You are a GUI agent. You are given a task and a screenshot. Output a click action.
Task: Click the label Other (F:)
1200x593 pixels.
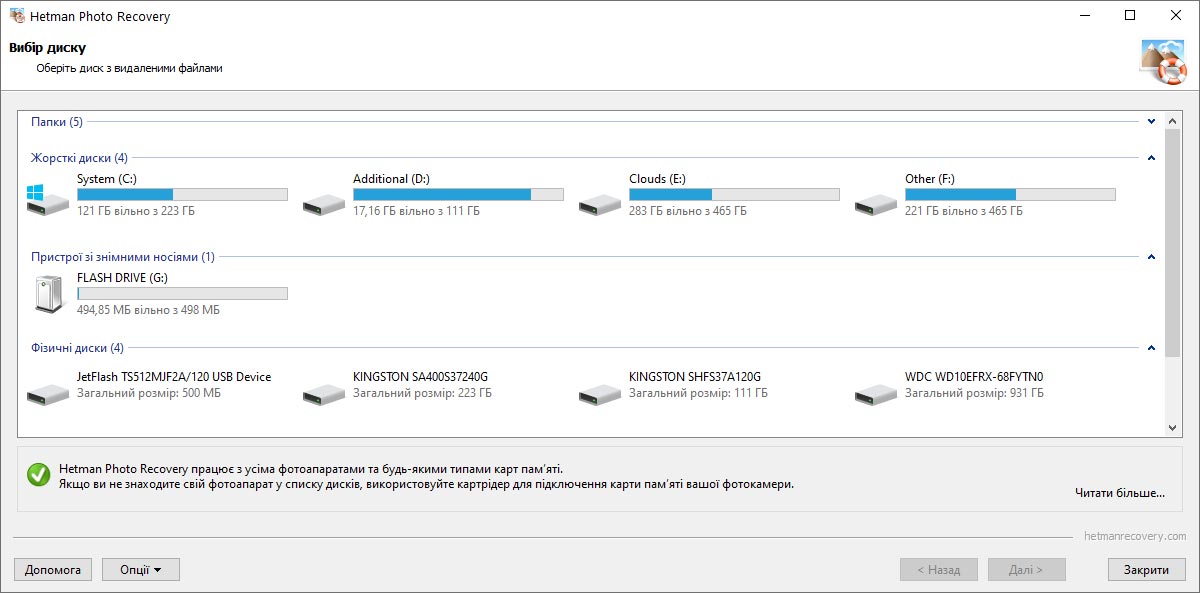coord(930,179)
